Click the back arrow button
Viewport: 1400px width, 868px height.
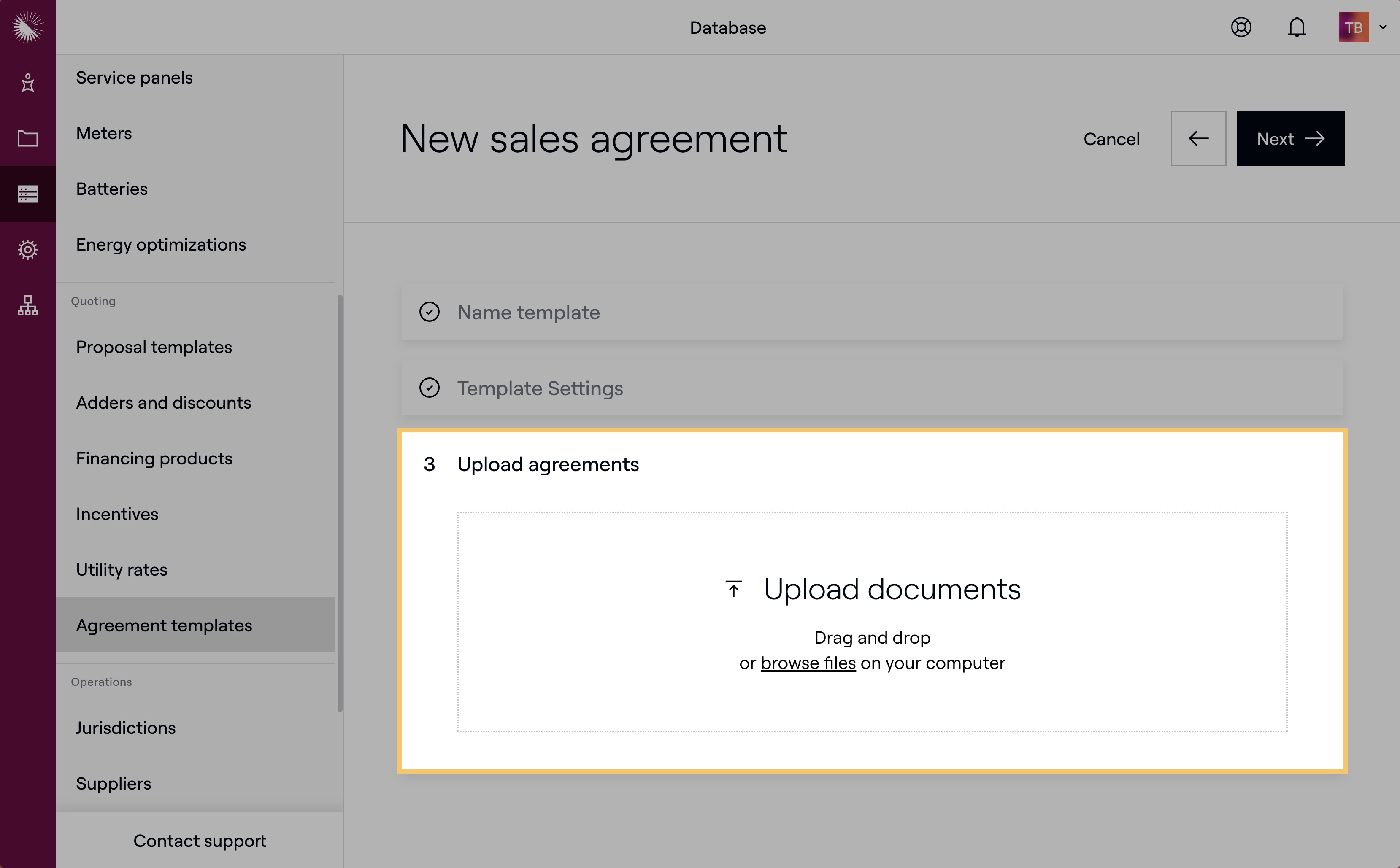pyautogui.click(x=1198, y=138)
